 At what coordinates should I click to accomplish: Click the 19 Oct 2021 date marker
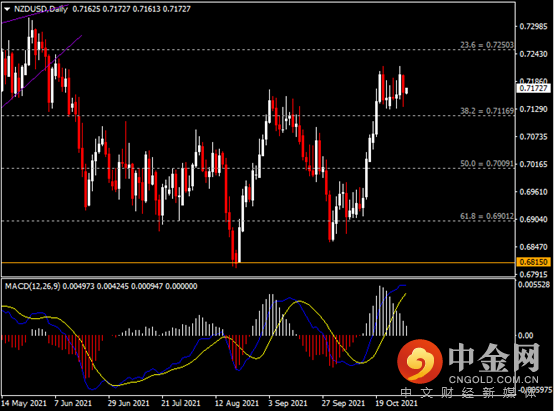pyautogui.click(x=396, y=403)
